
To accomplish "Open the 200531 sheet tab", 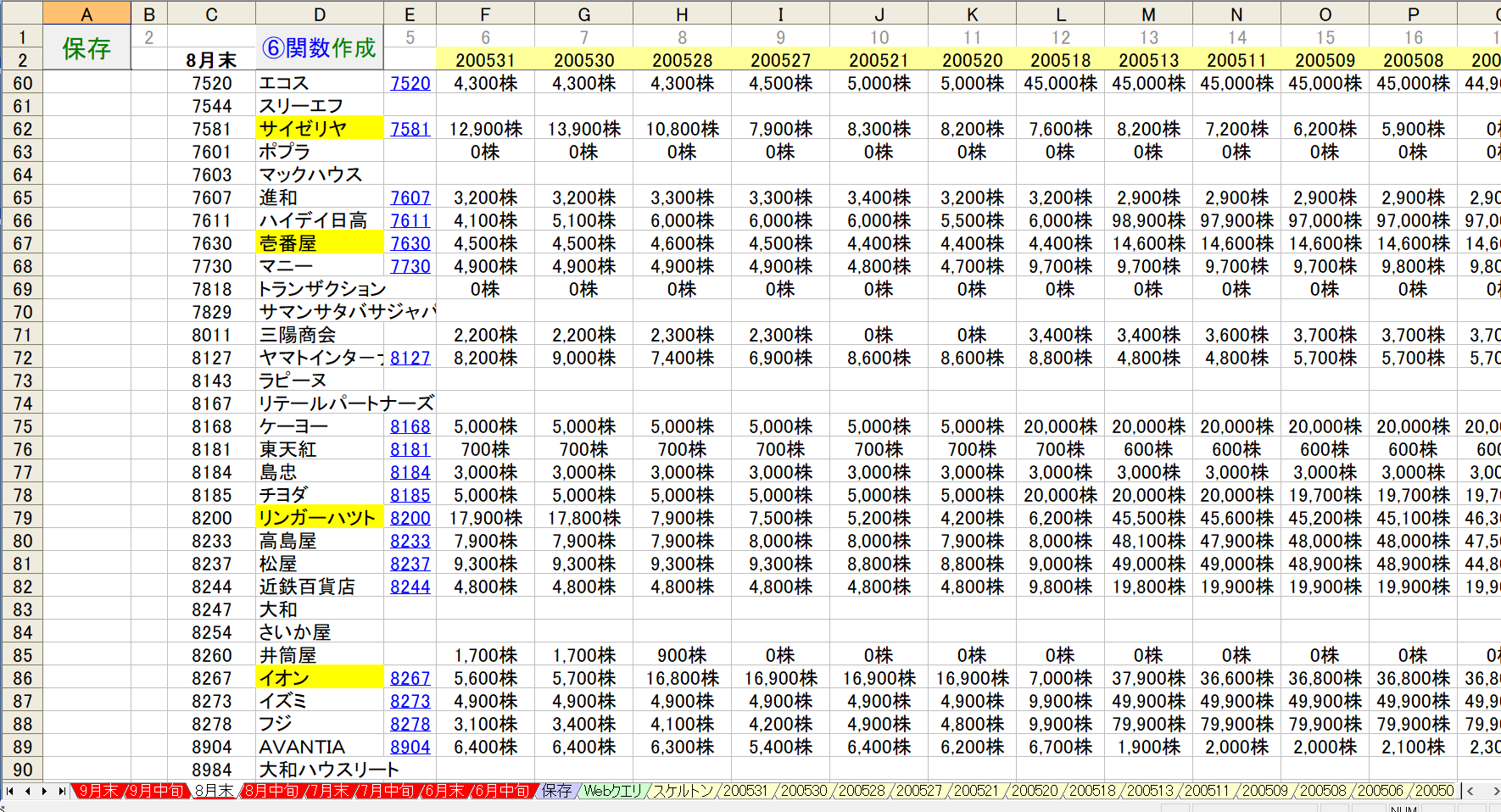I will 745,791.
